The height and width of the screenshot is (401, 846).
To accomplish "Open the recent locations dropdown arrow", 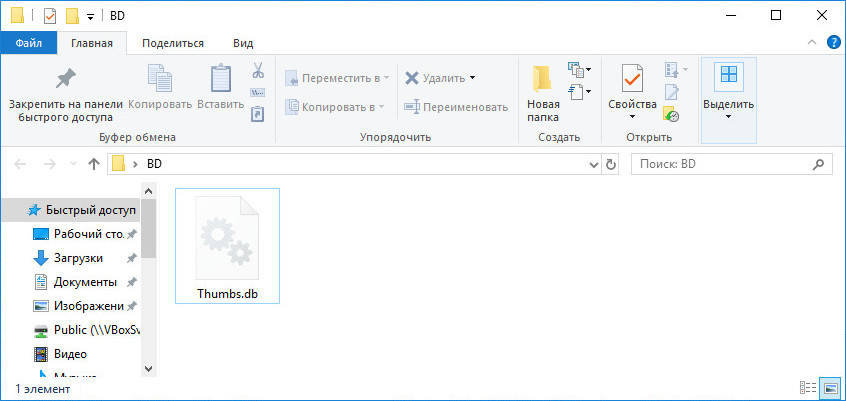I will click(x=73, y=164).
